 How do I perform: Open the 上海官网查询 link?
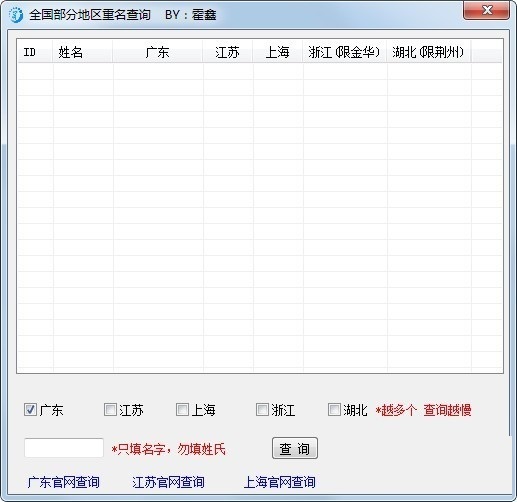click(280, 482)
